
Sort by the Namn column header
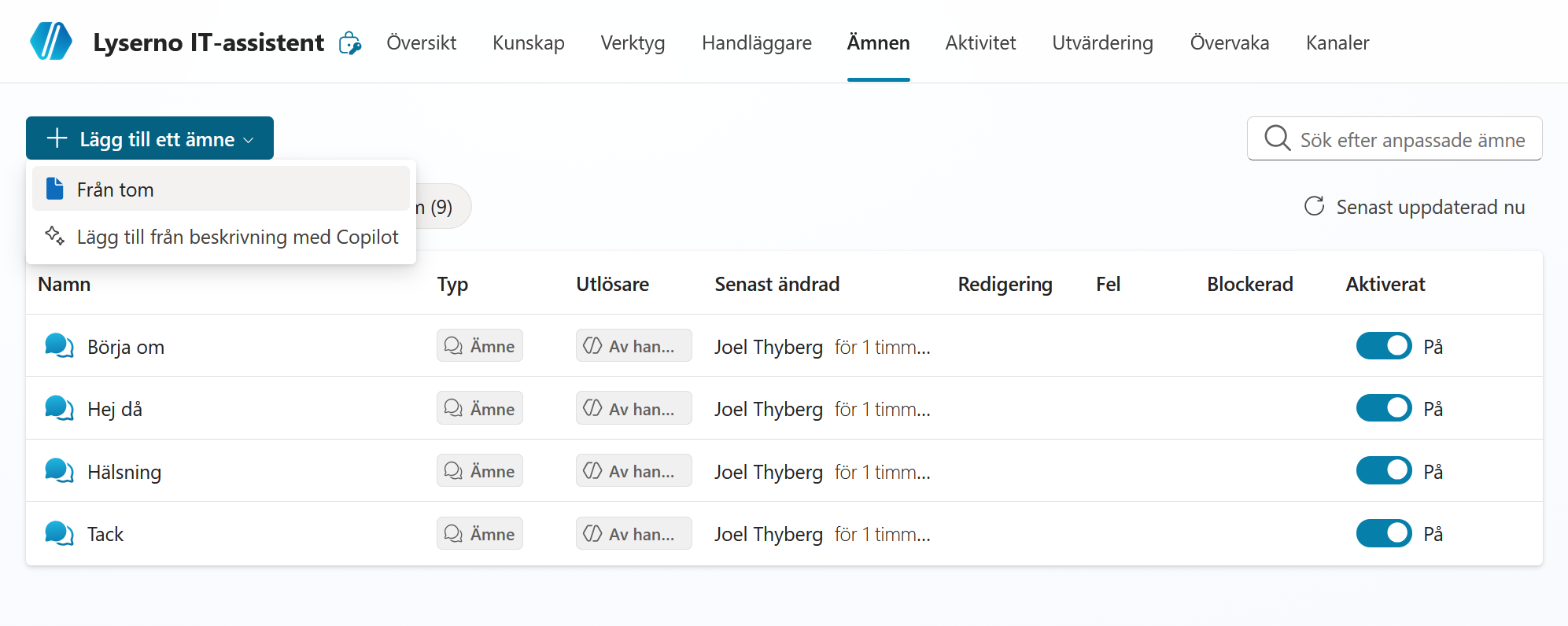coord(65,284)
